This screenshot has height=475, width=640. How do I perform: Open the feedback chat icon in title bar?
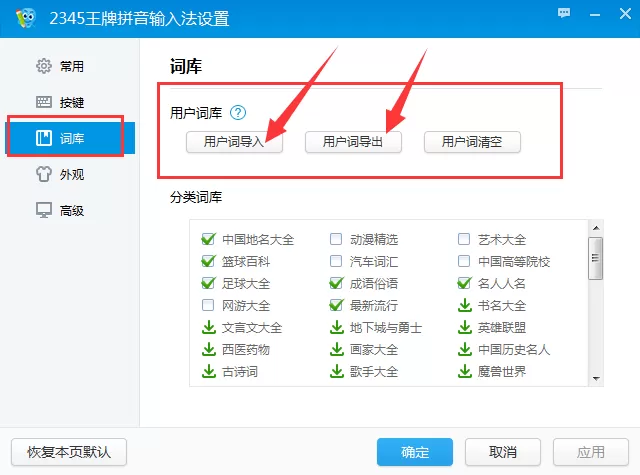coord(564,13)
